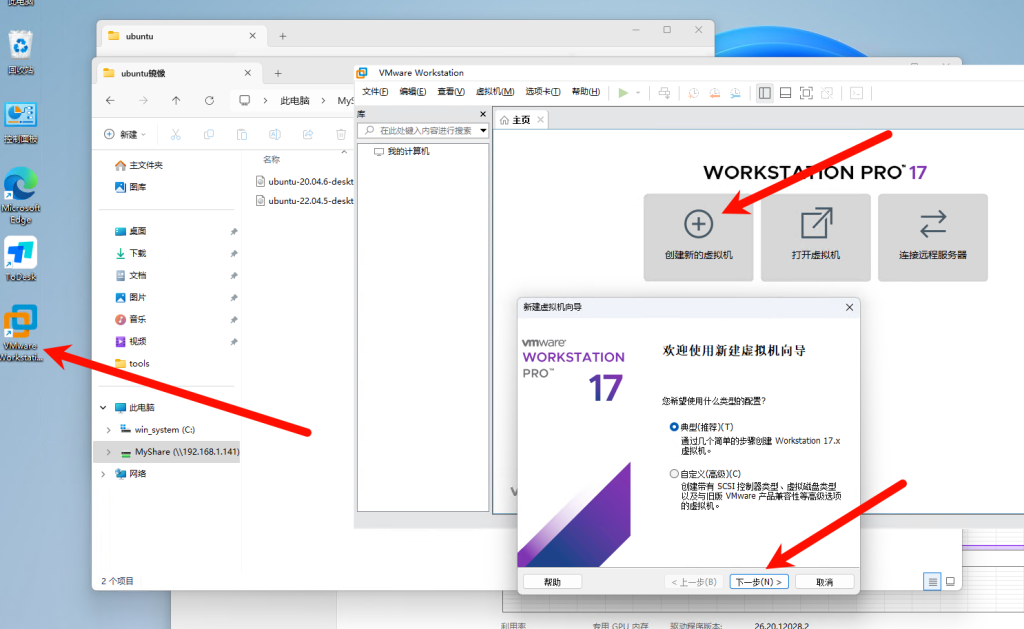
Task: Click the Unity mode icon in VMware toolbar
Action: [x=827, y=93]
